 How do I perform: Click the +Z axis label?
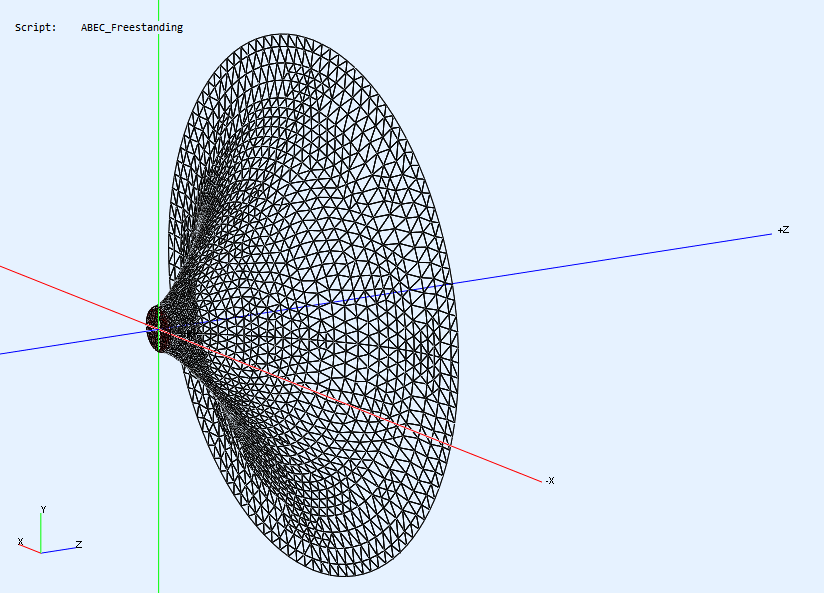tap(783, 230)
